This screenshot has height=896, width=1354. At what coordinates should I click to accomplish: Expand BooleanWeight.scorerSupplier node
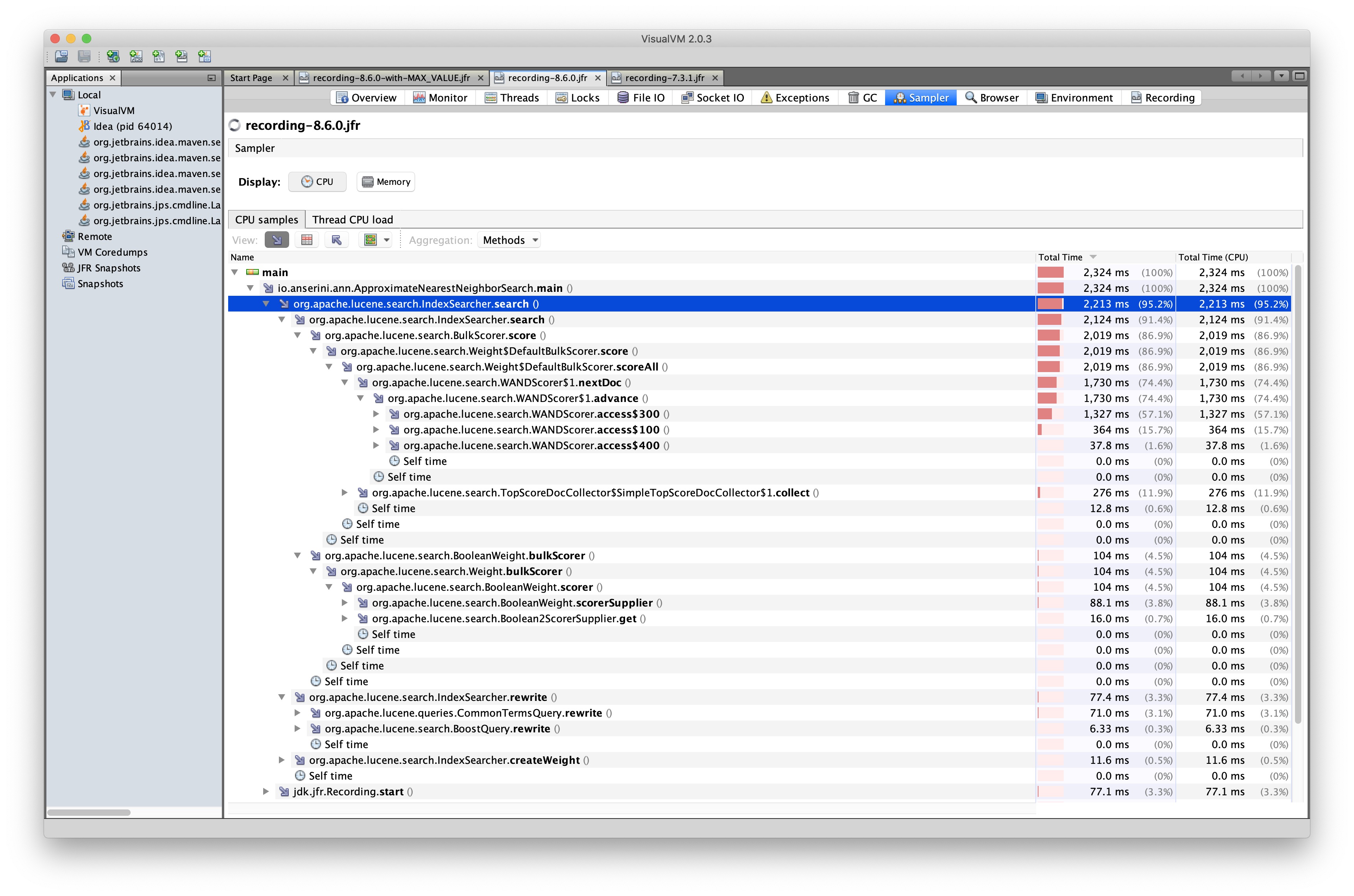coord(345,603)
